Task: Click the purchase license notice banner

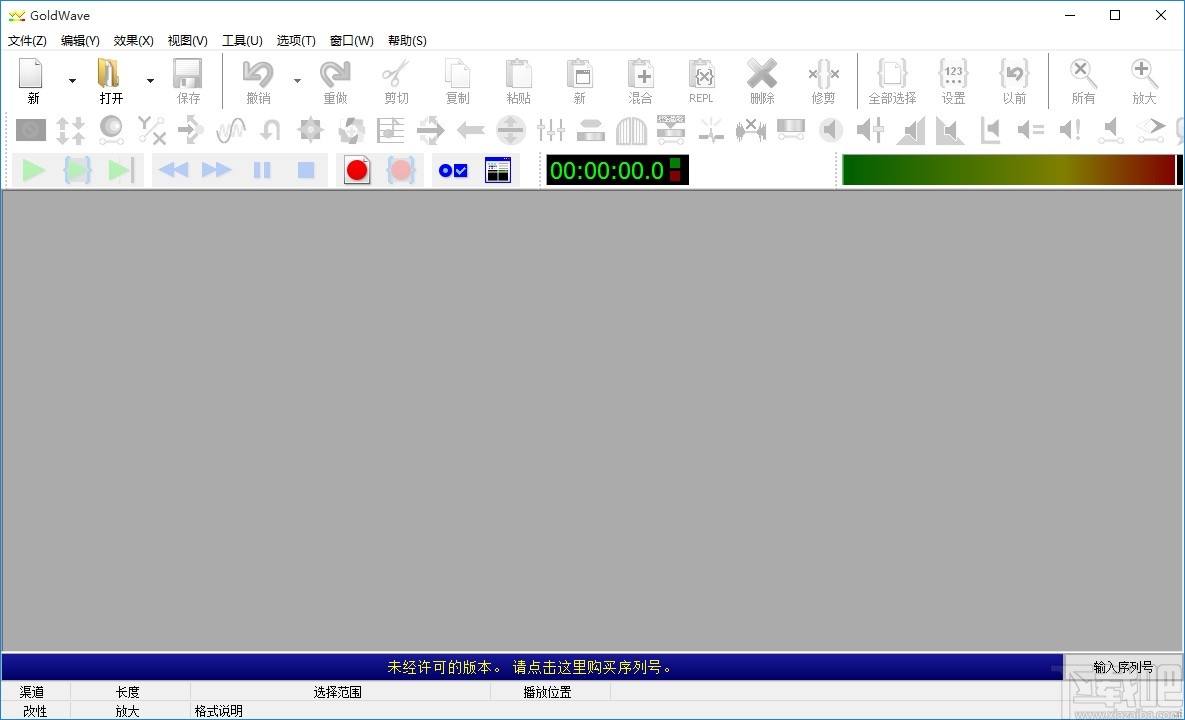Action: 531,667
